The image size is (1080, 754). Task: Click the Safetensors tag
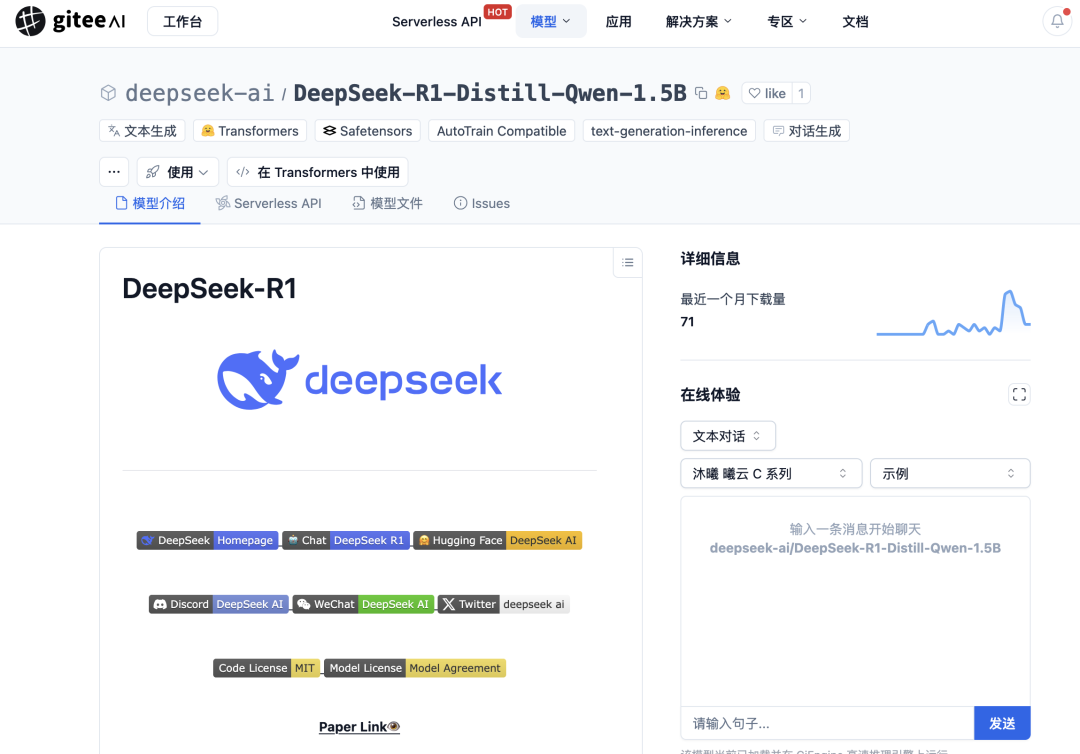pos(368,131)
